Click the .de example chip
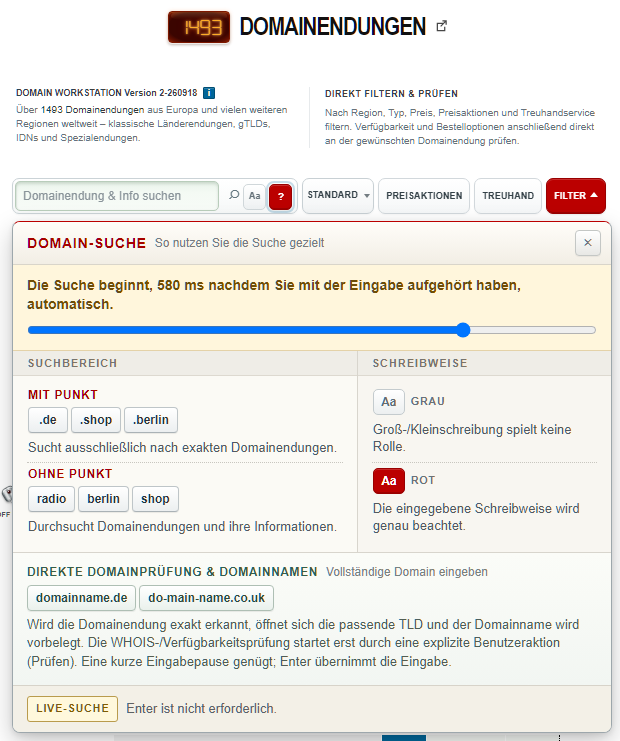The height and width of the screenshot is (741, 620). [x=48, y=420]
